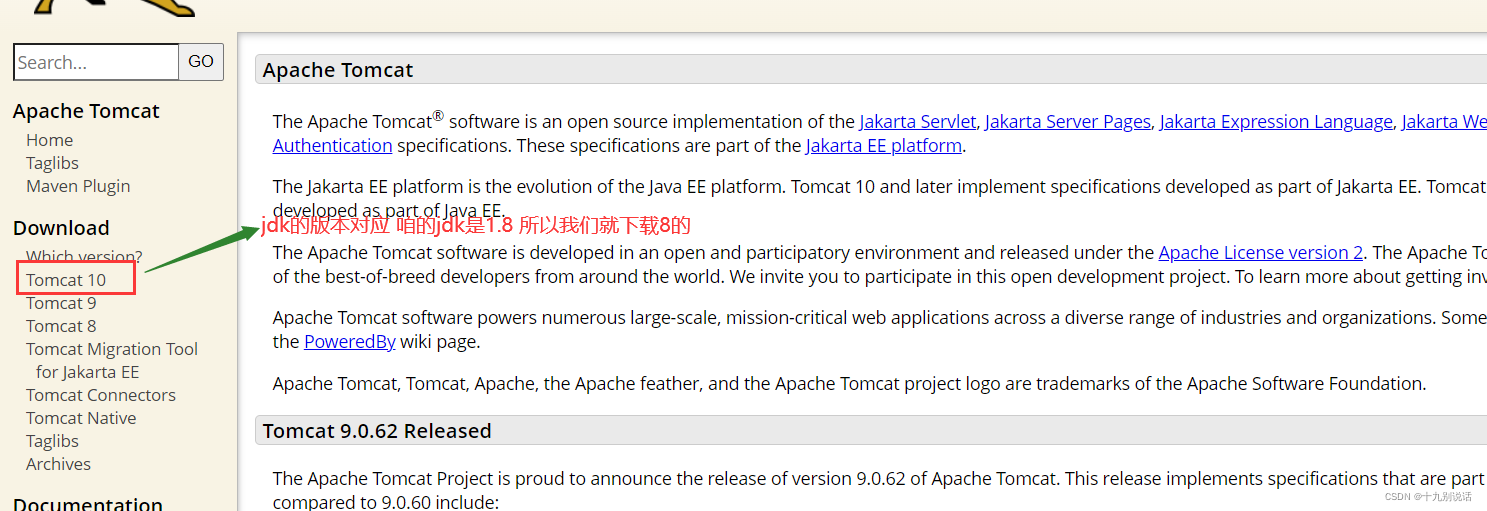Follow the Jakarta Server Pages hyperlink
Screen dimensions: 1487x511
(1068, 122)
